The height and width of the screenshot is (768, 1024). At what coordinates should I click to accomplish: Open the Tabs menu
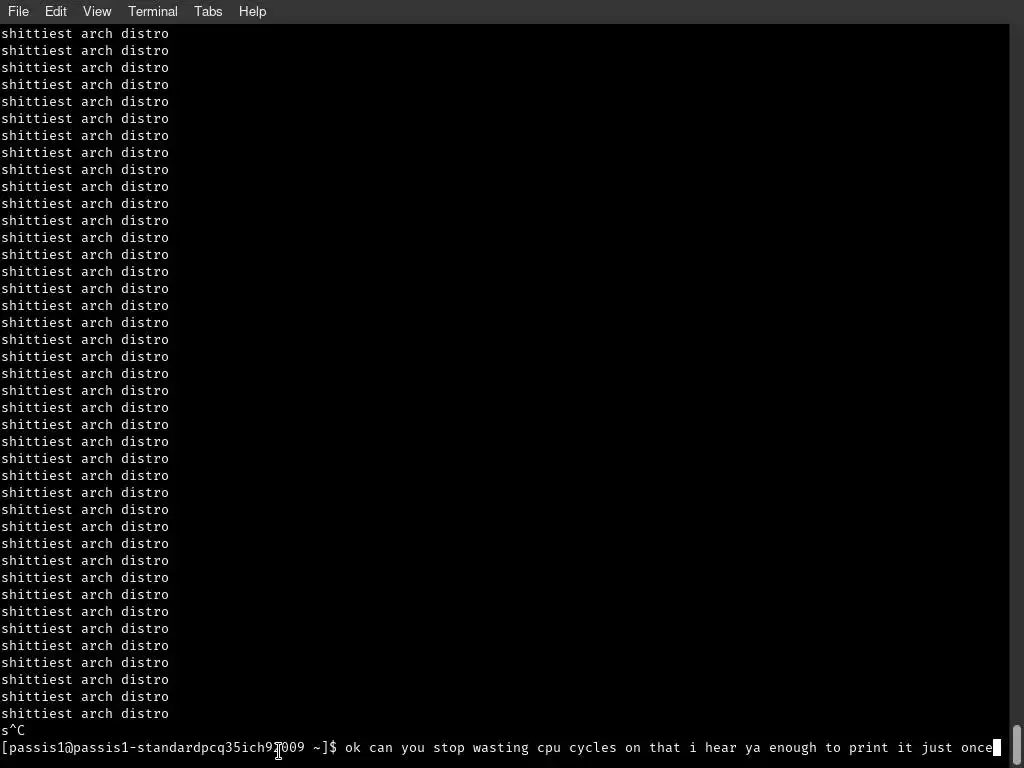click(x=208, y=11)
